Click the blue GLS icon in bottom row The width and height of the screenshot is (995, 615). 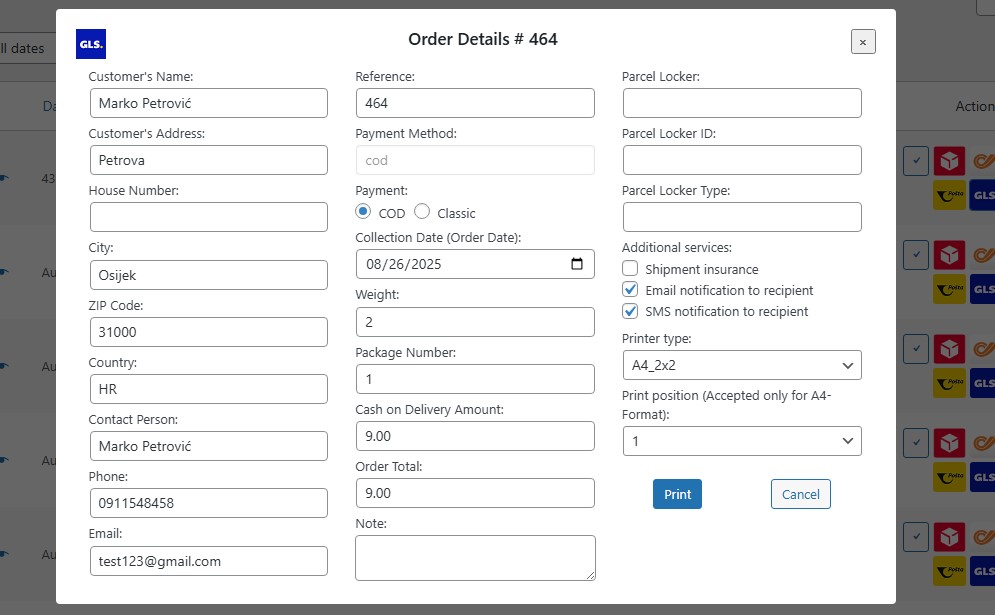[x=982, y=570]
